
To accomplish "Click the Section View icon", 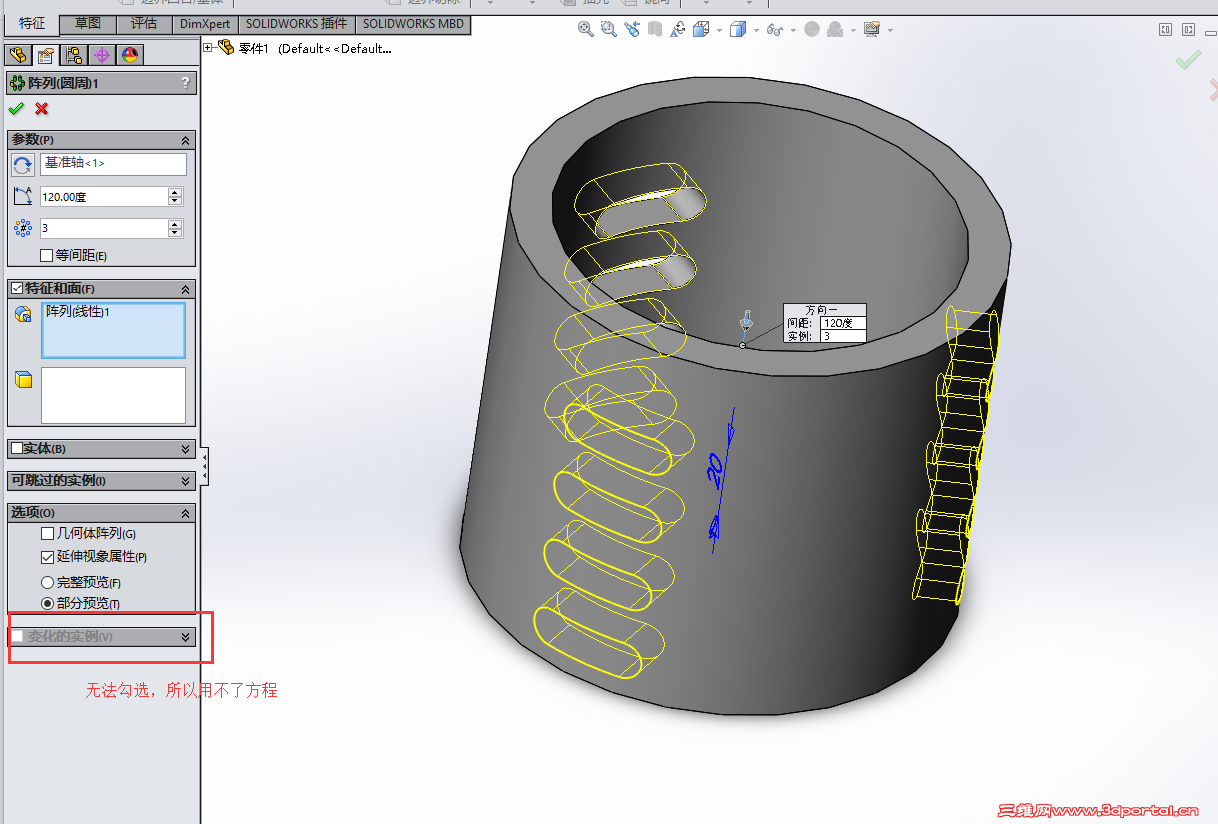I will coord(654,29).
